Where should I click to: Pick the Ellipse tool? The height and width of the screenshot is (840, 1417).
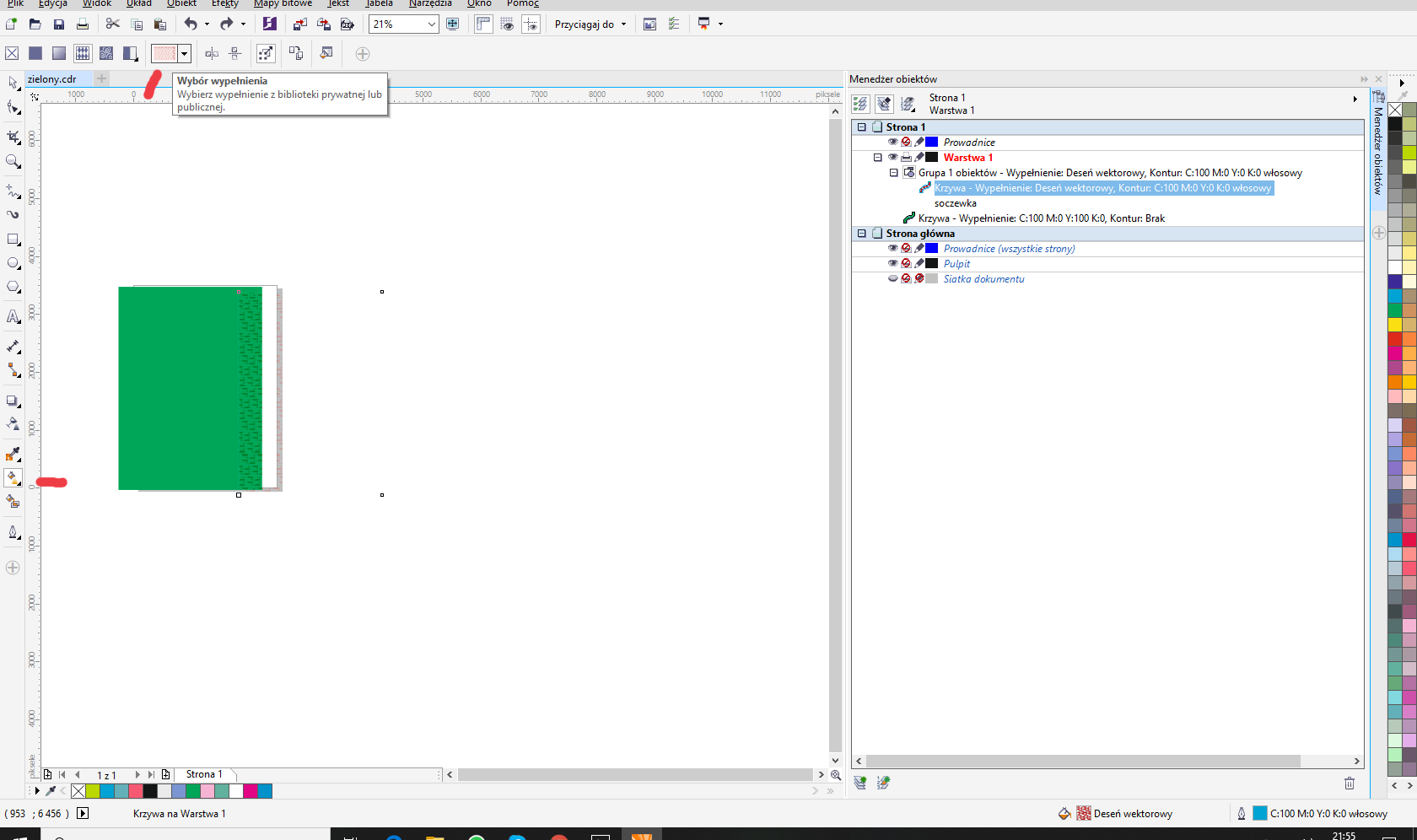[x=13, y=263]
